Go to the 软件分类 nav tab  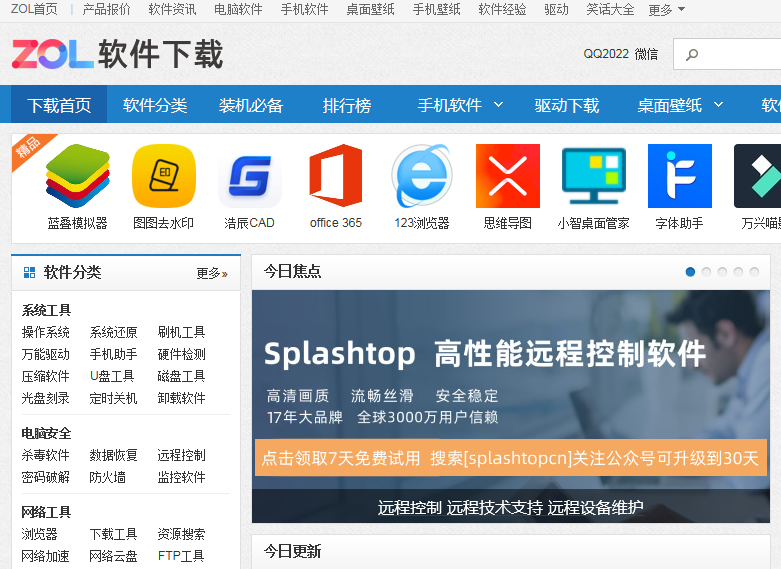[155, 105]
